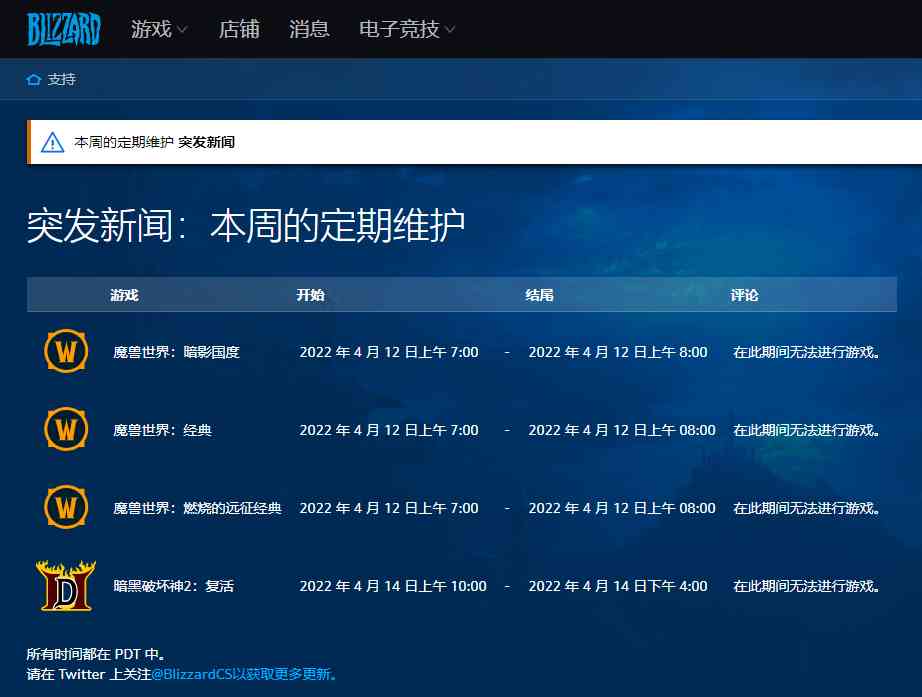Click the 评论 column header
This screenshot has width=922, height=697.
click(x=744, y=295)
